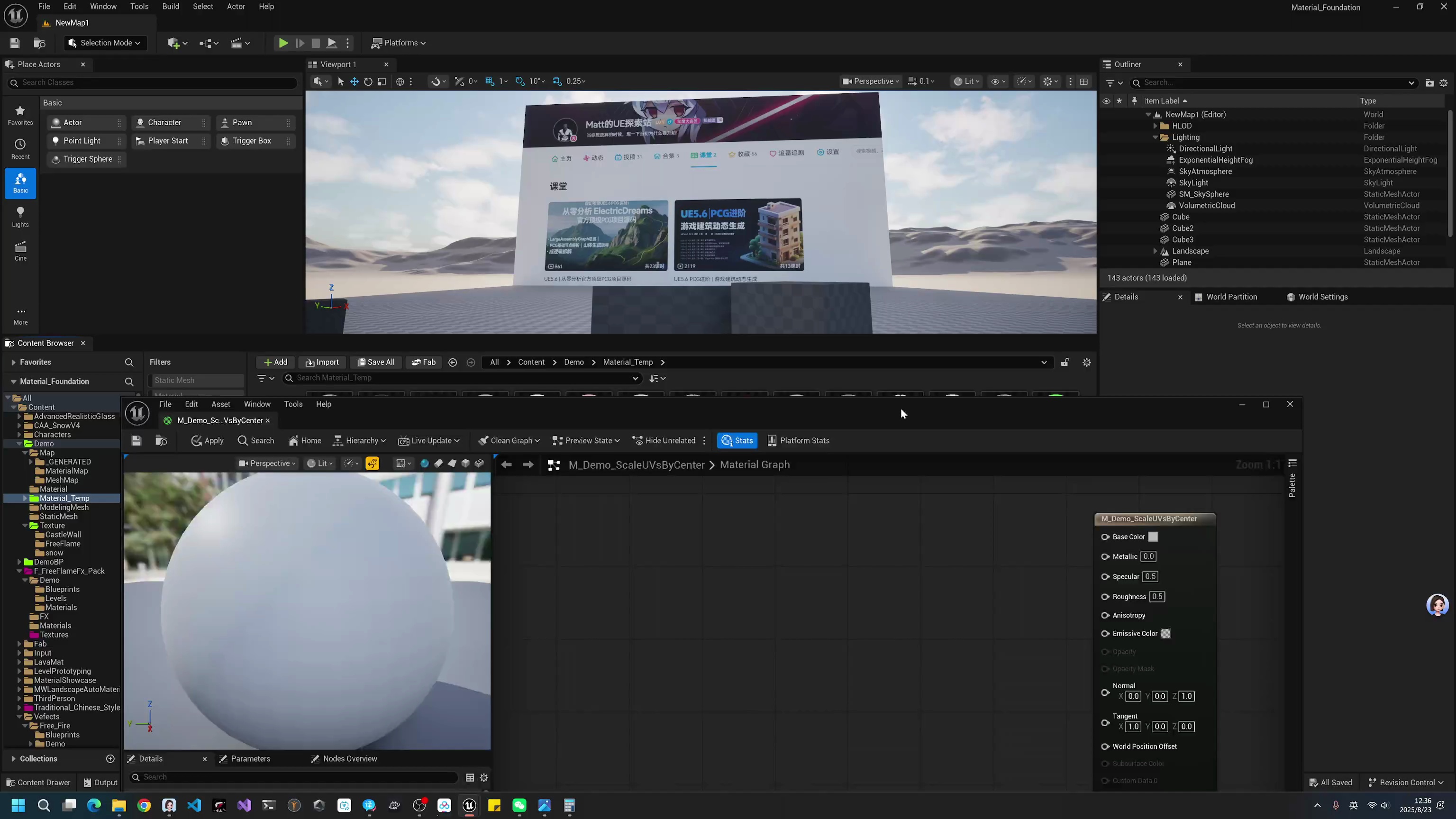Toggle the Static Mesh filter in Content Browser
Image resolution: width=1456 pixels, height=819 pixels.
click(x=196, y=381)
